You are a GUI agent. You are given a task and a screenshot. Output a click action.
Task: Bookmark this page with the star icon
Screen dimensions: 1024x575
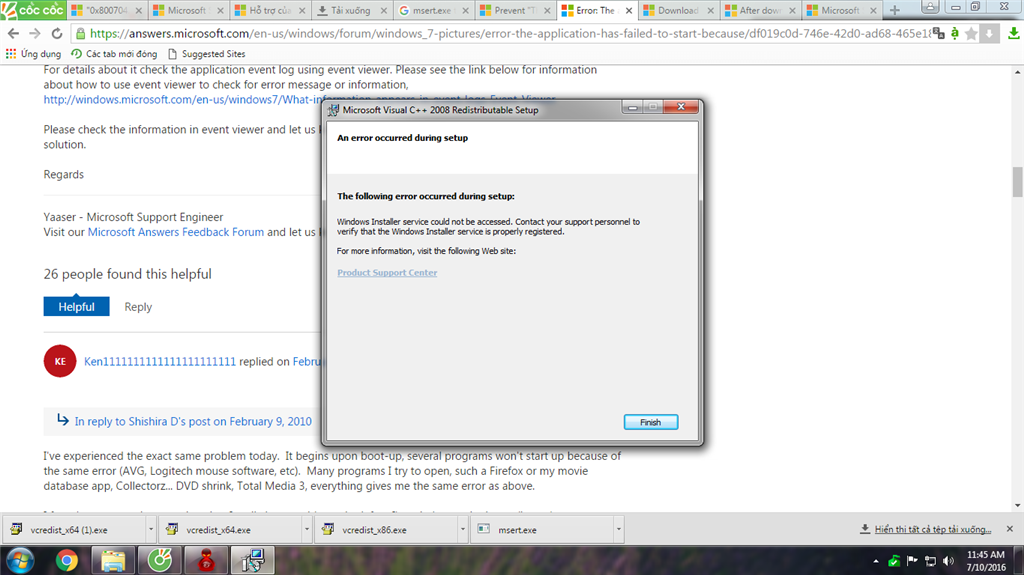[971, 33]
